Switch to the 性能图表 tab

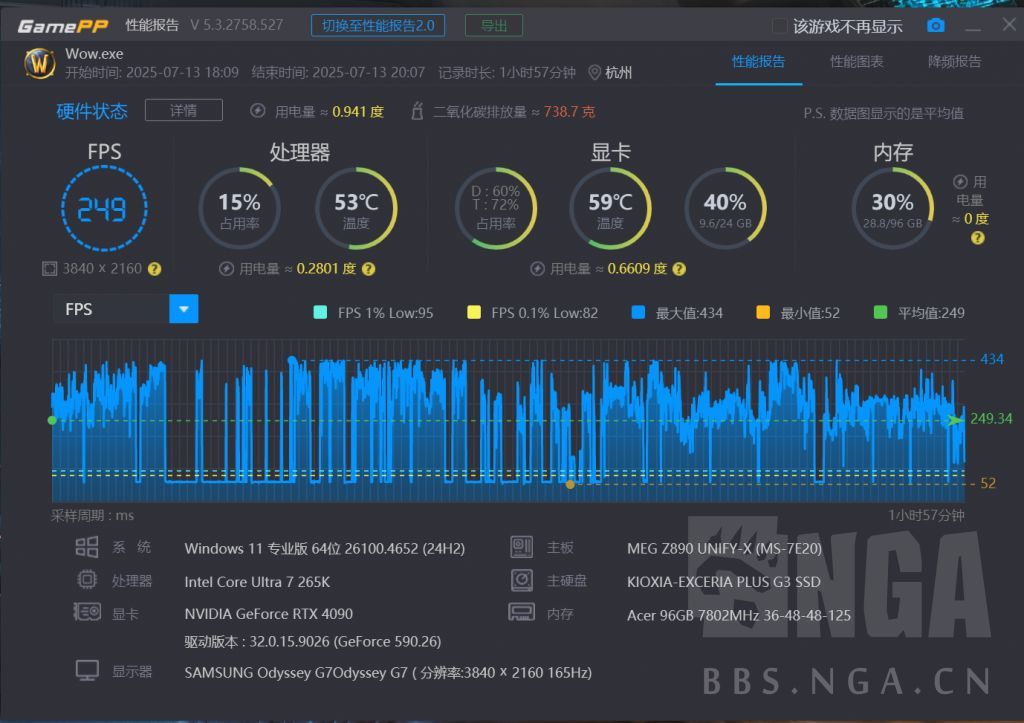point(857,60)
